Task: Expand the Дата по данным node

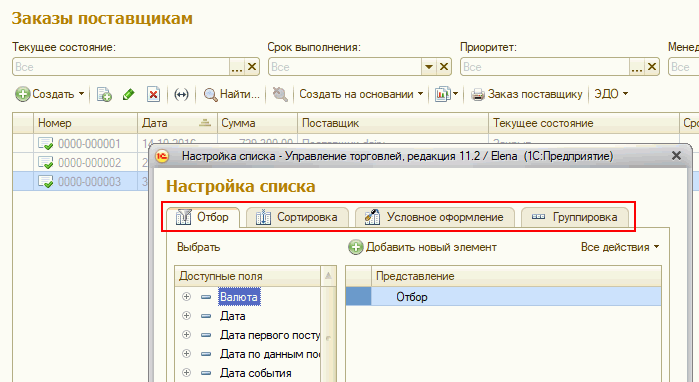Action: 186,354
